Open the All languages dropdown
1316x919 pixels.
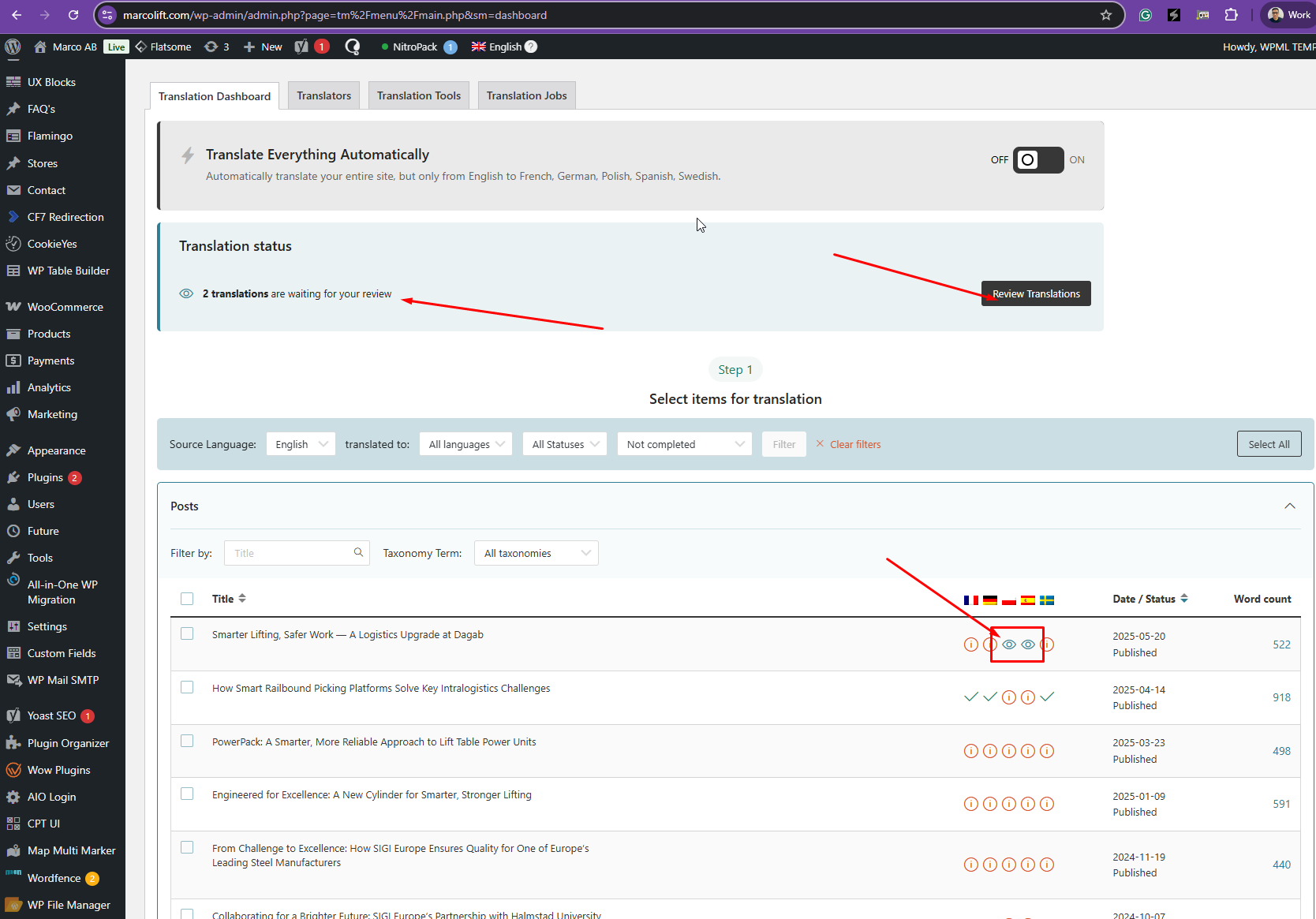pos(465,444)
